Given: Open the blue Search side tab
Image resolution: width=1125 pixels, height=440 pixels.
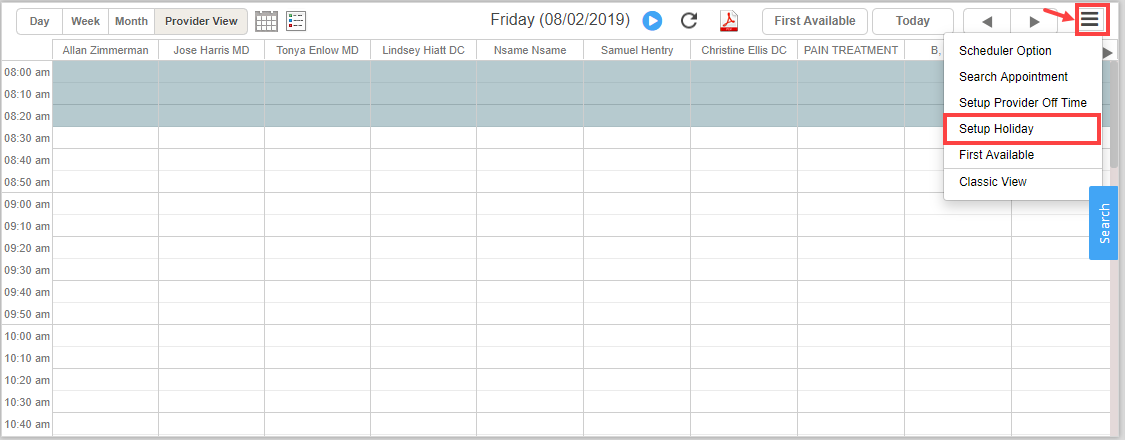Looking at the screenshot, I should pos(1103,223).
